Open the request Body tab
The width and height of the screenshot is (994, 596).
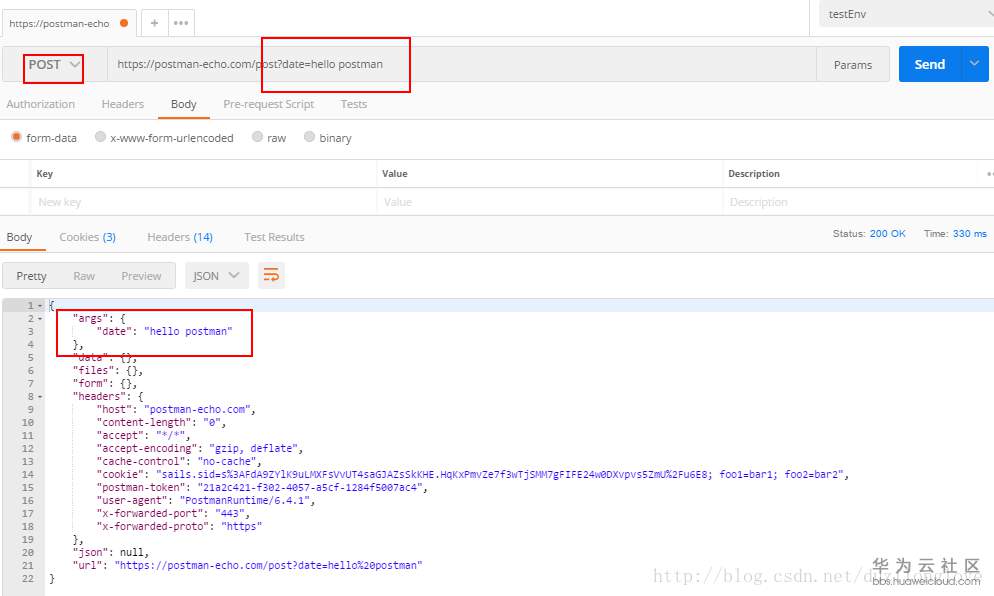click(183, 104)
